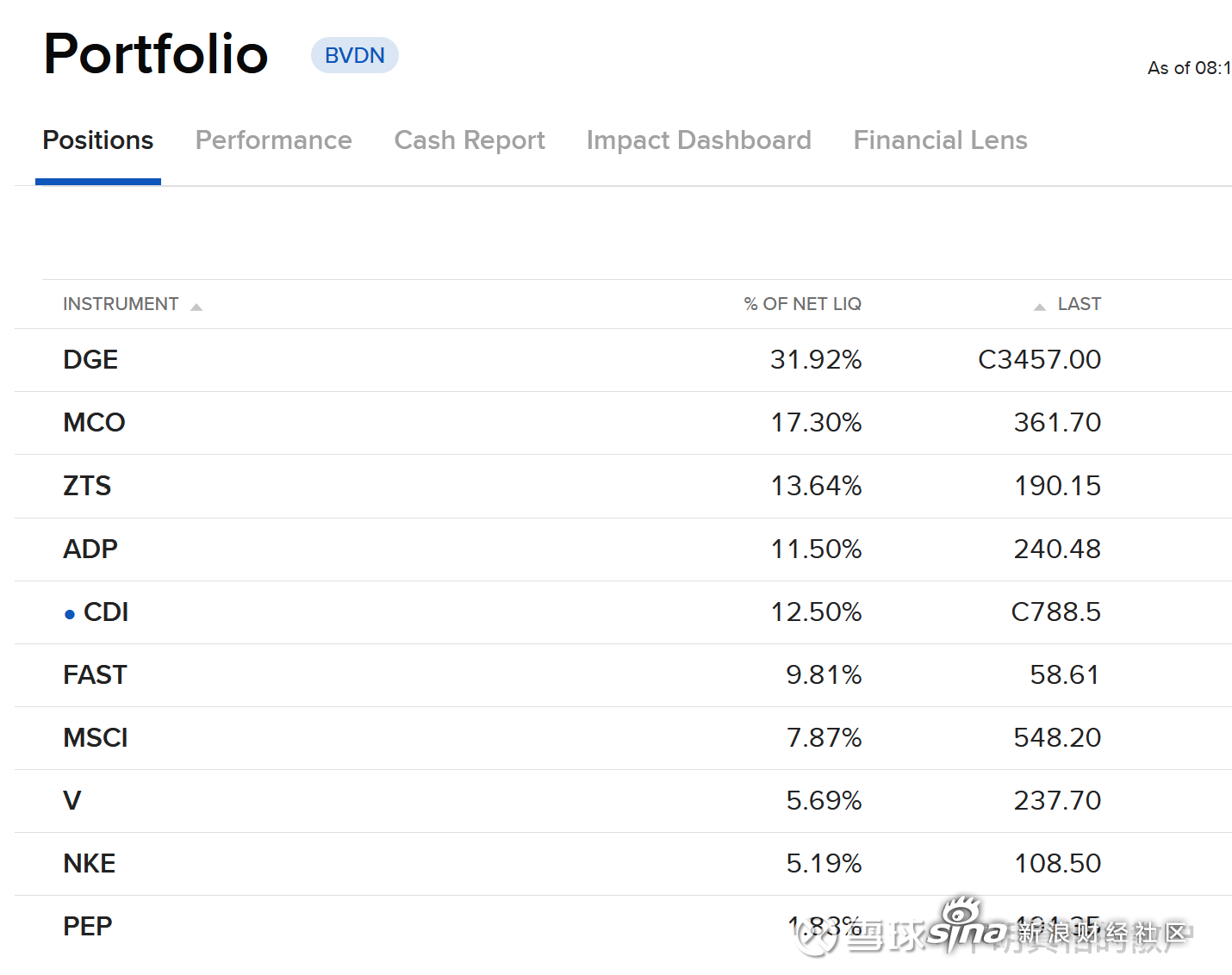
Task: Sort by the INSTRUMENT column header
Action: click(x=121, y=304)
